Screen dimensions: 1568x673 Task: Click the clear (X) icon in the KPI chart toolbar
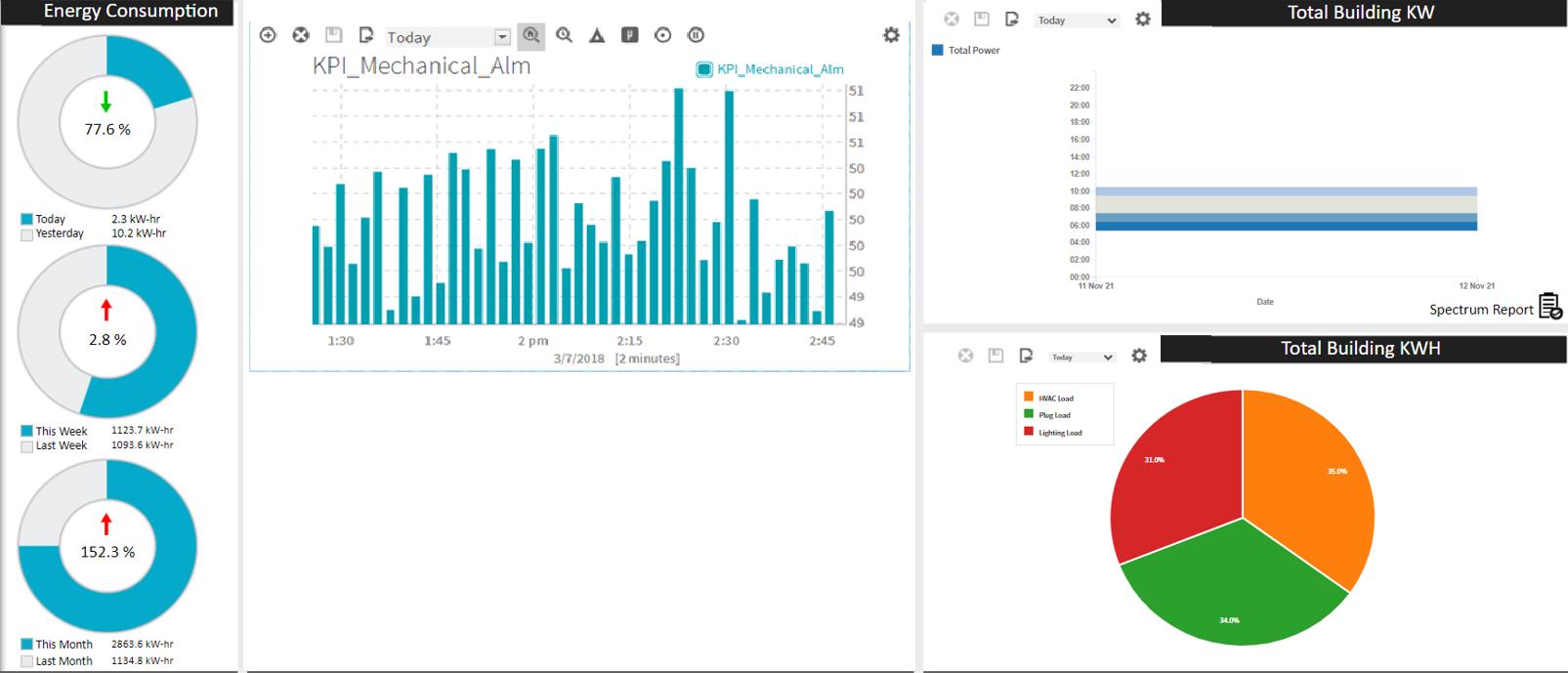[301, 35]
